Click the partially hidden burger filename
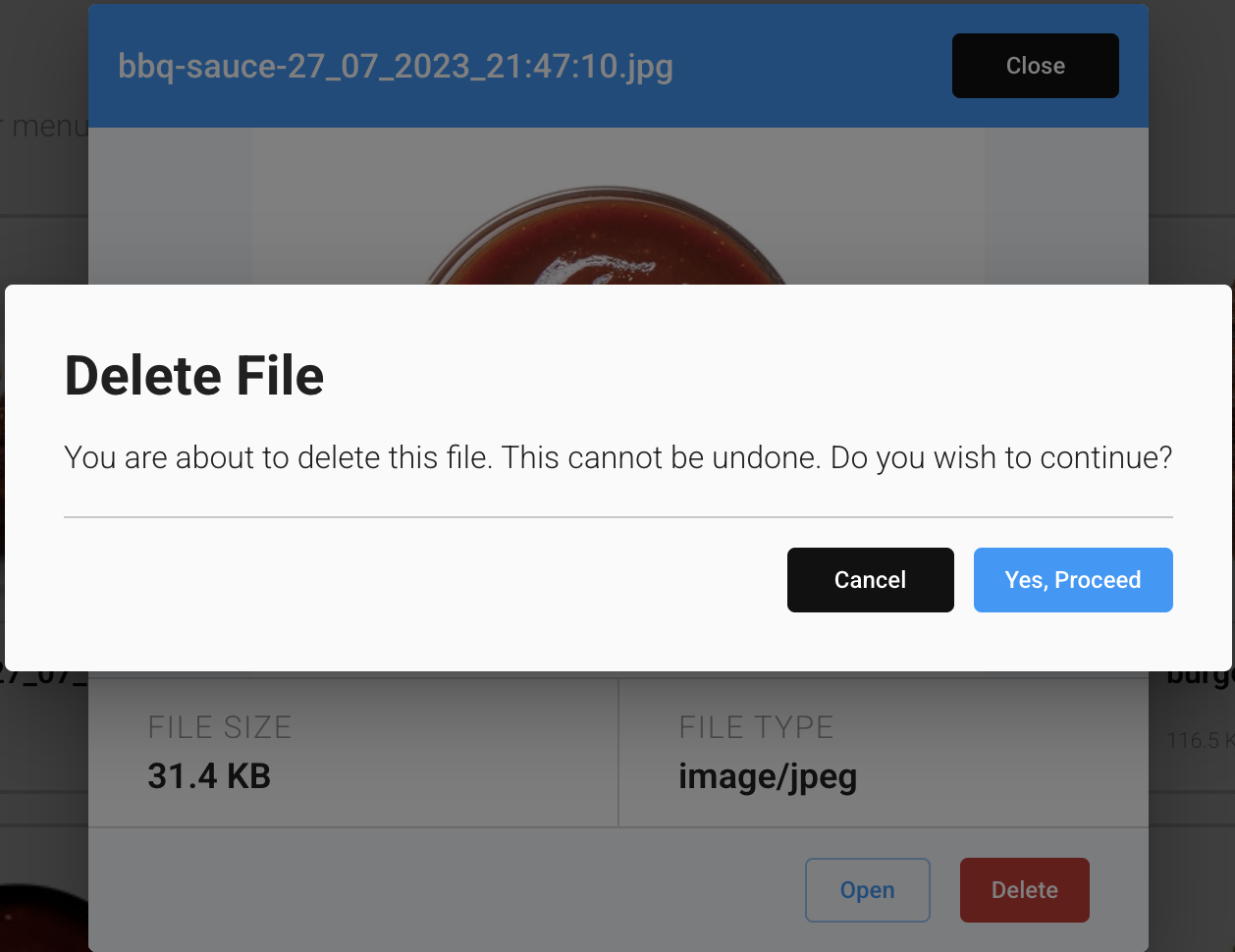This screenshot has width=1235, height=952. tap(1200, 677)
